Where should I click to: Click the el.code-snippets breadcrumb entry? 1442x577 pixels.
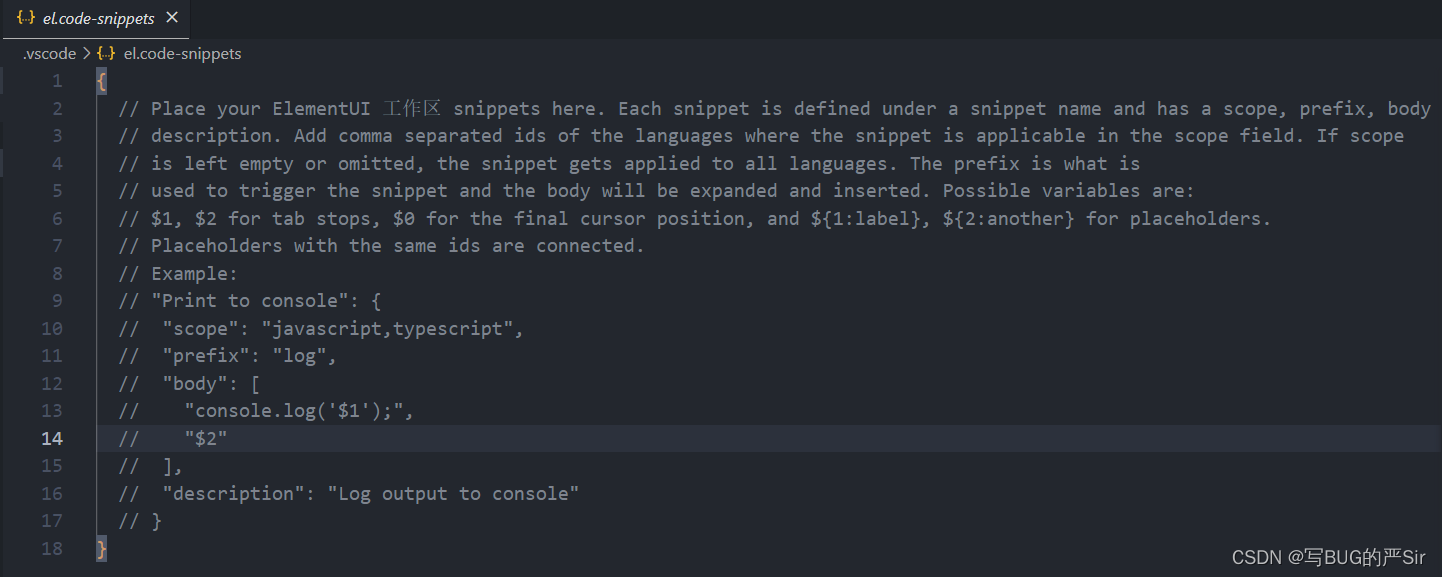tap(182, 53)
